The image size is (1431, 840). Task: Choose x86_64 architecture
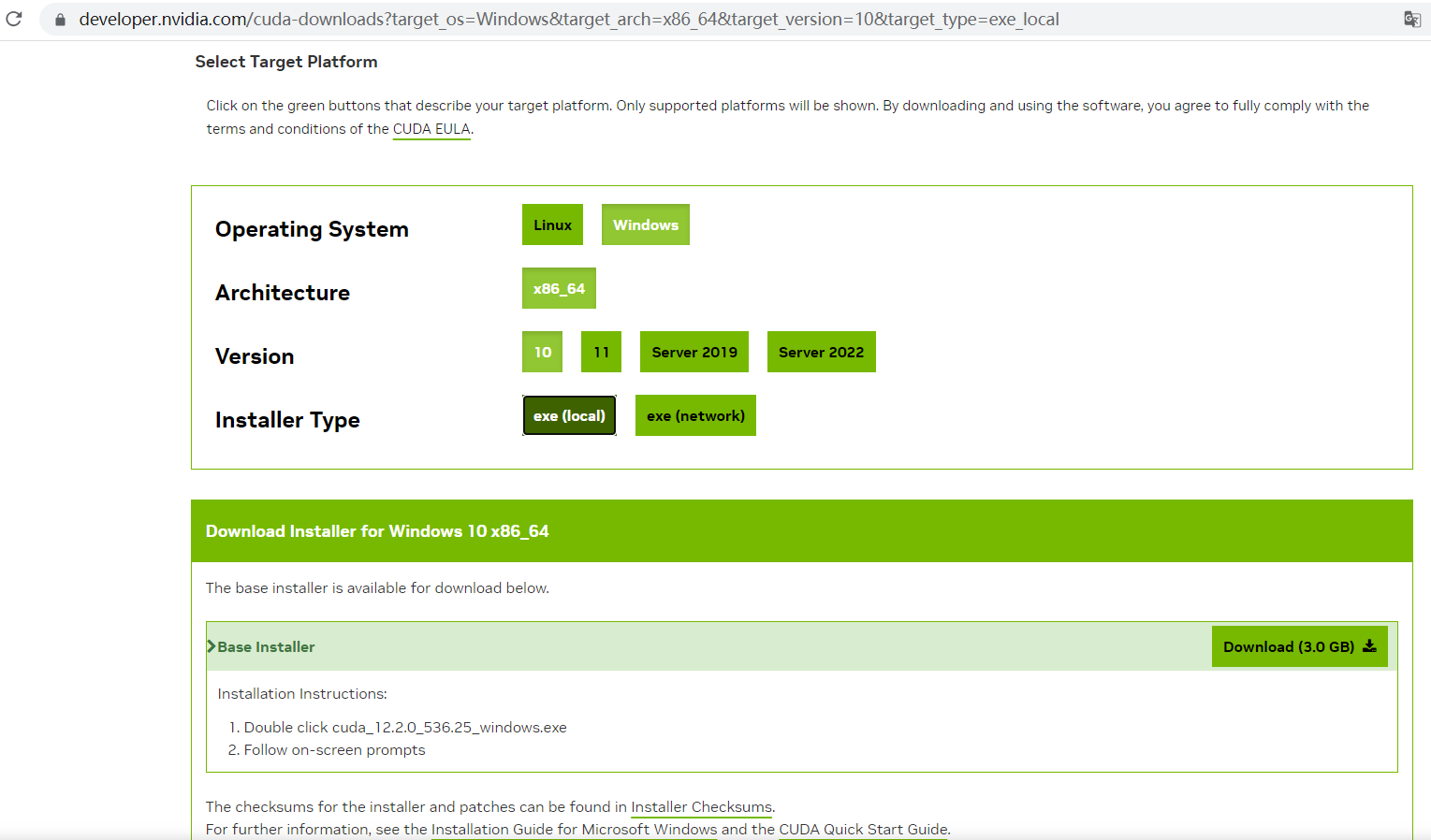(x=559, y=288)
